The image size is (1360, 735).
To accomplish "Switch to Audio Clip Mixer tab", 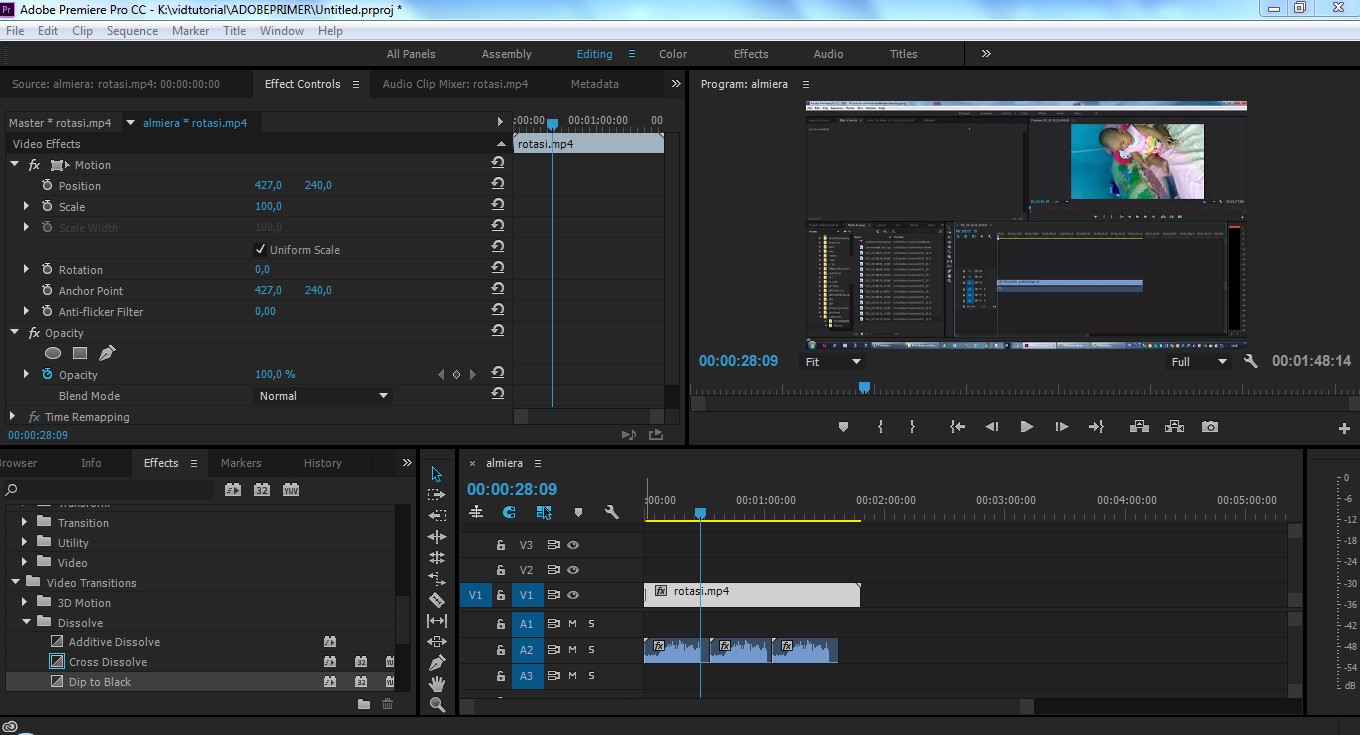I will (455, 84).
